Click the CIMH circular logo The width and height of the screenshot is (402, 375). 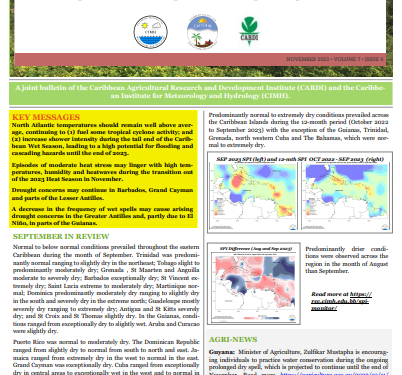(150, 32)
